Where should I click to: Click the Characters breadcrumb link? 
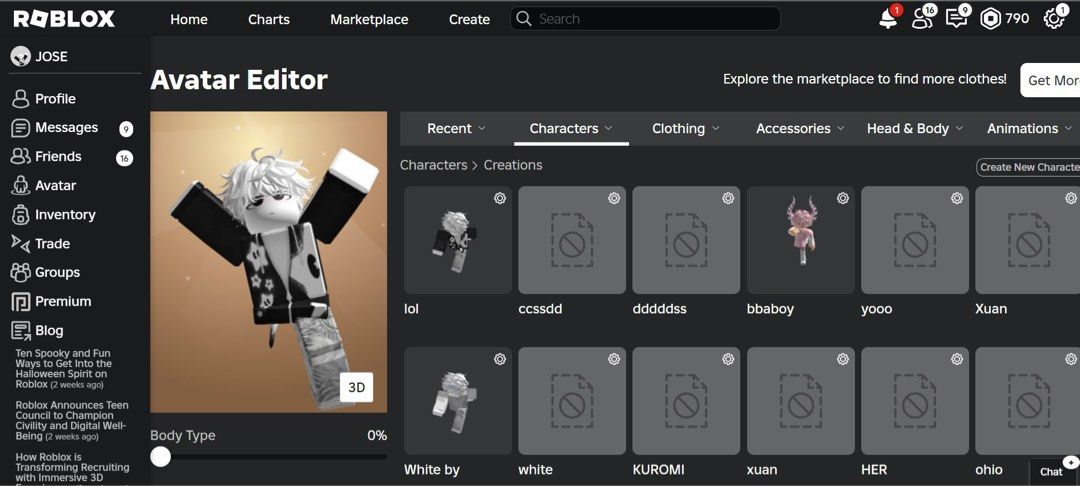pos(434,165)
